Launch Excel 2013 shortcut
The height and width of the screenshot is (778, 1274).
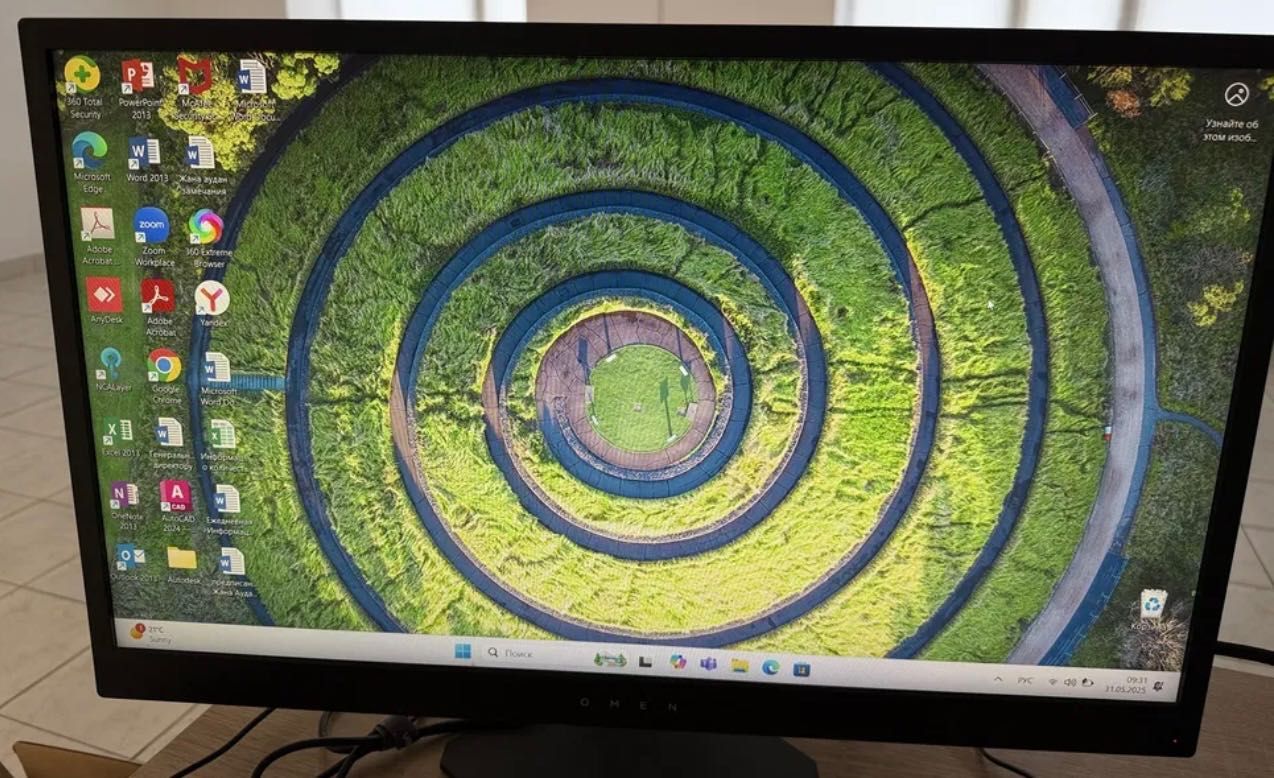click(x=118, y=437)
